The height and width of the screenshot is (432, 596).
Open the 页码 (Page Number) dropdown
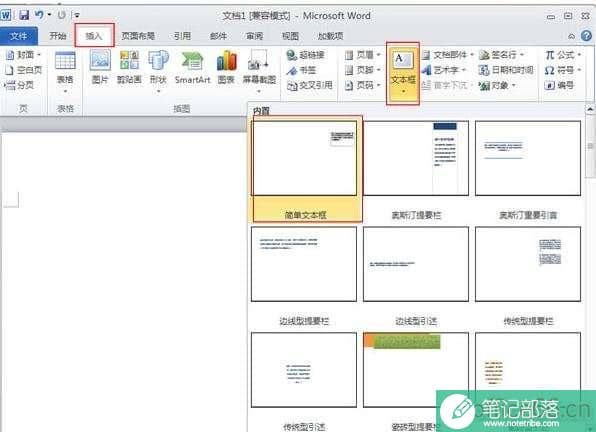pos(363,85)
